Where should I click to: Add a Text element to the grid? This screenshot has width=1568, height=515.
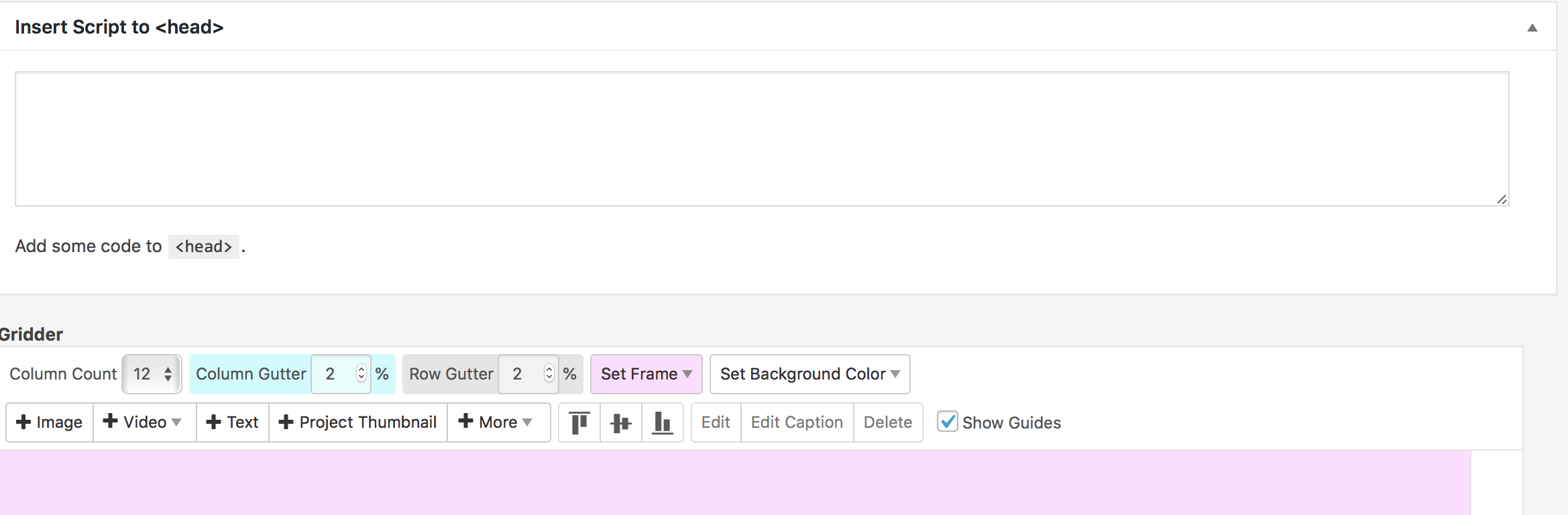click(233, 422)
